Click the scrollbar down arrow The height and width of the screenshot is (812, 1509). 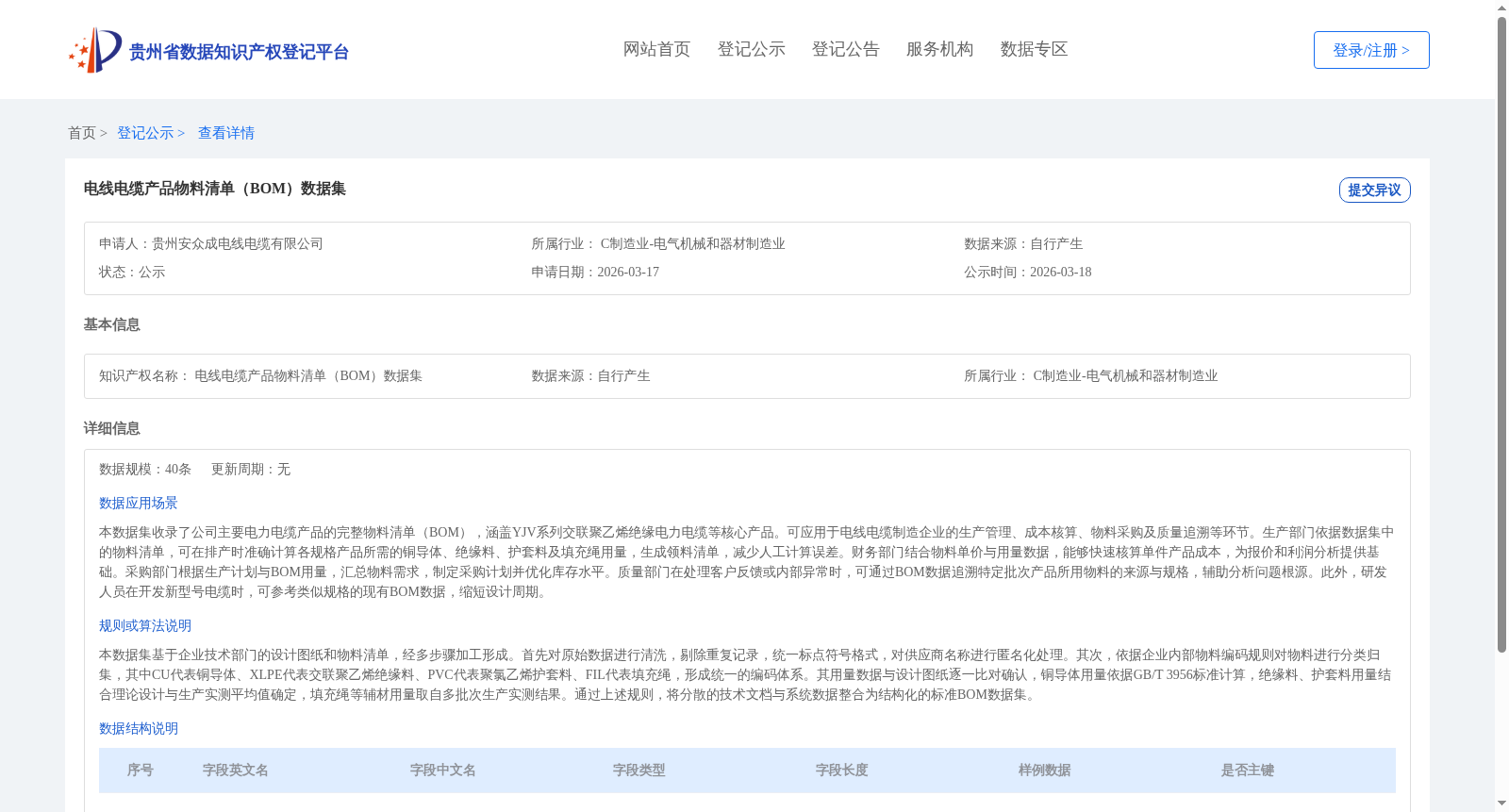(1501, 804)
